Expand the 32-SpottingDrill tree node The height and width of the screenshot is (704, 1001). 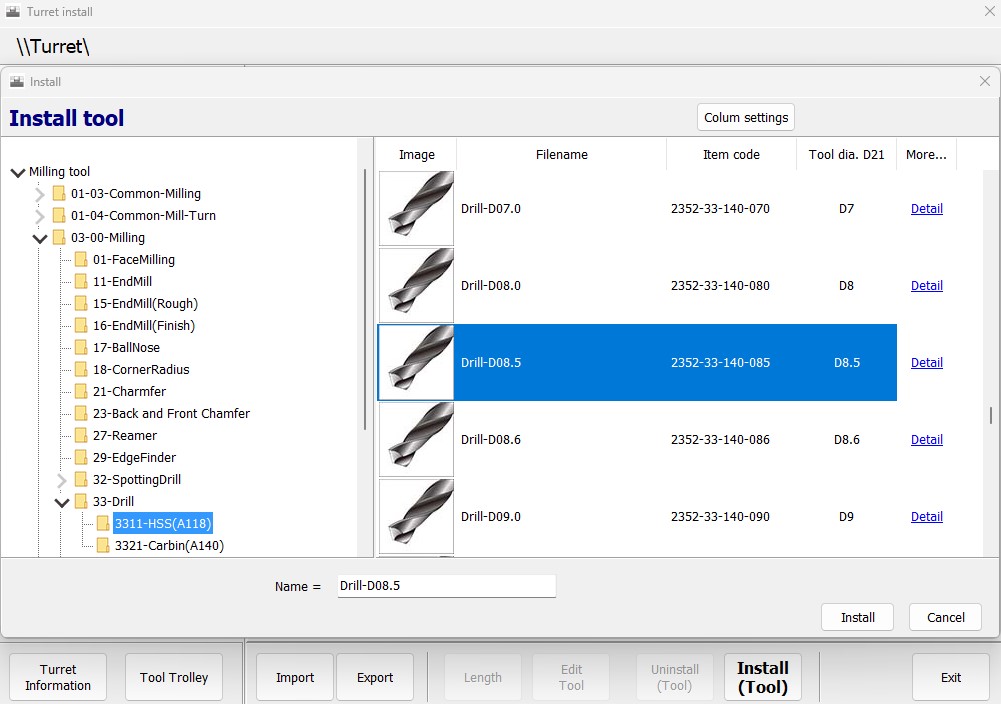(62, 480)
